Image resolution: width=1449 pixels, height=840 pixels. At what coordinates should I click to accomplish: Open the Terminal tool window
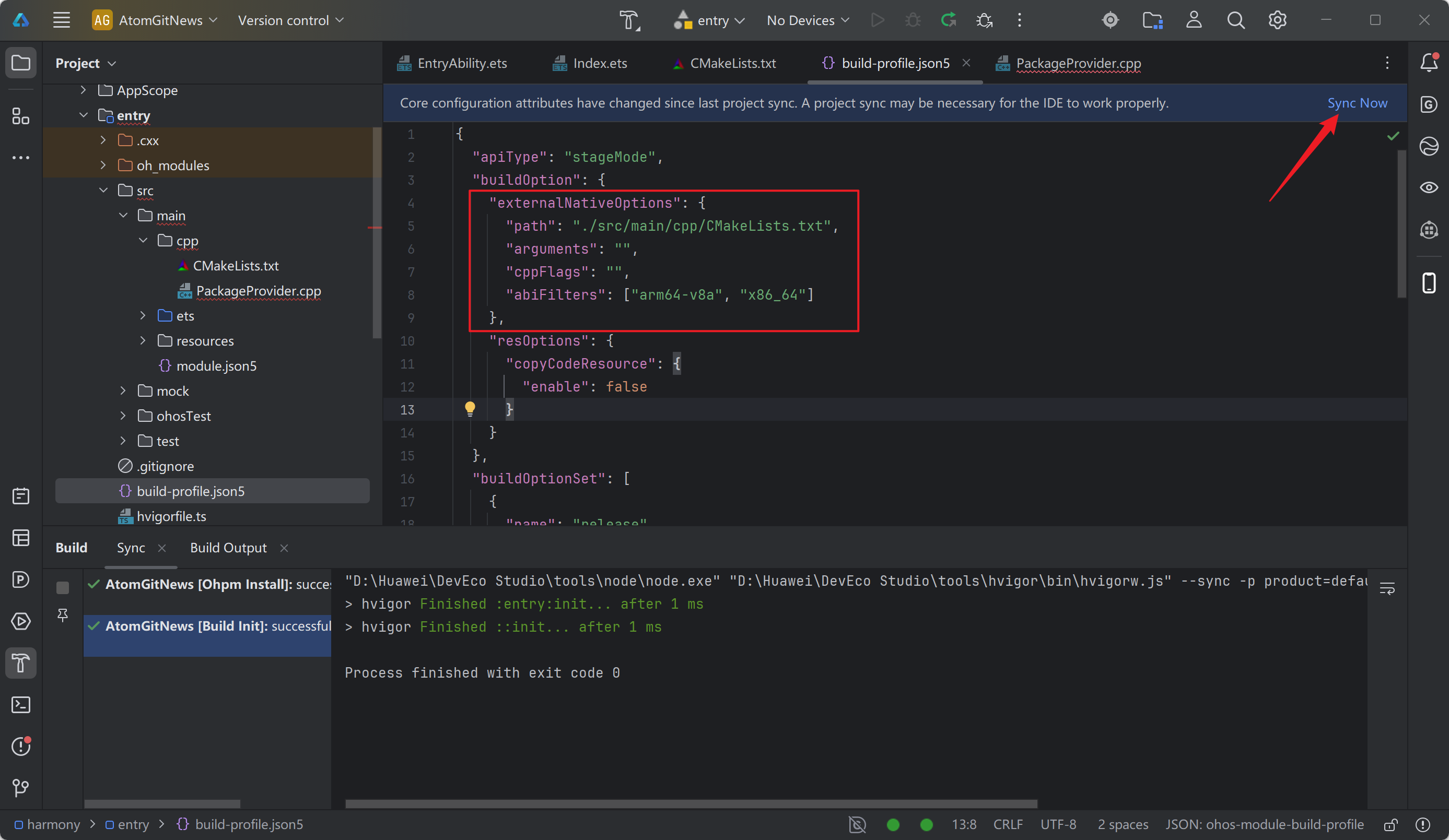(x=21, y=704)
